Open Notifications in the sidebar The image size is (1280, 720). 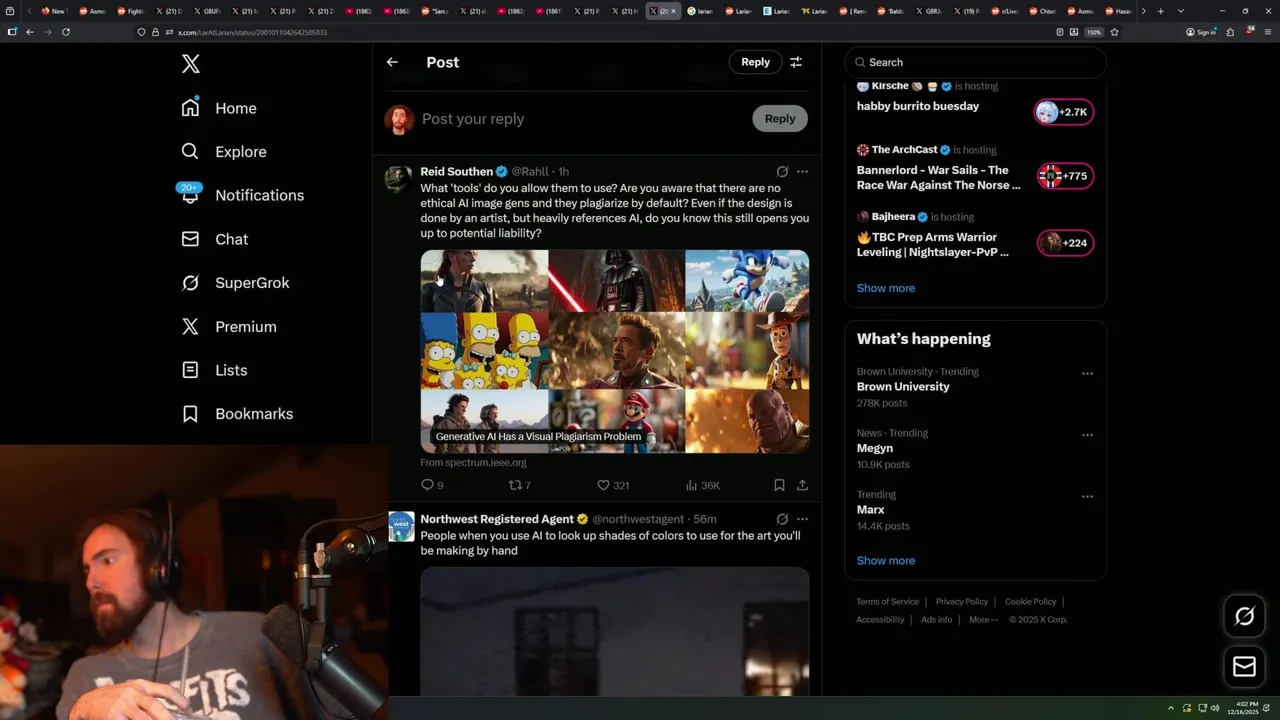coord(242,195)
